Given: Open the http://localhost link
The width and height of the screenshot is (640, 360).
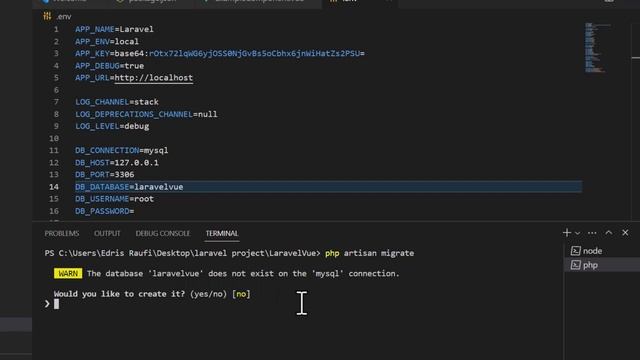Looking at the screenshot, I should tap(153, 78).
